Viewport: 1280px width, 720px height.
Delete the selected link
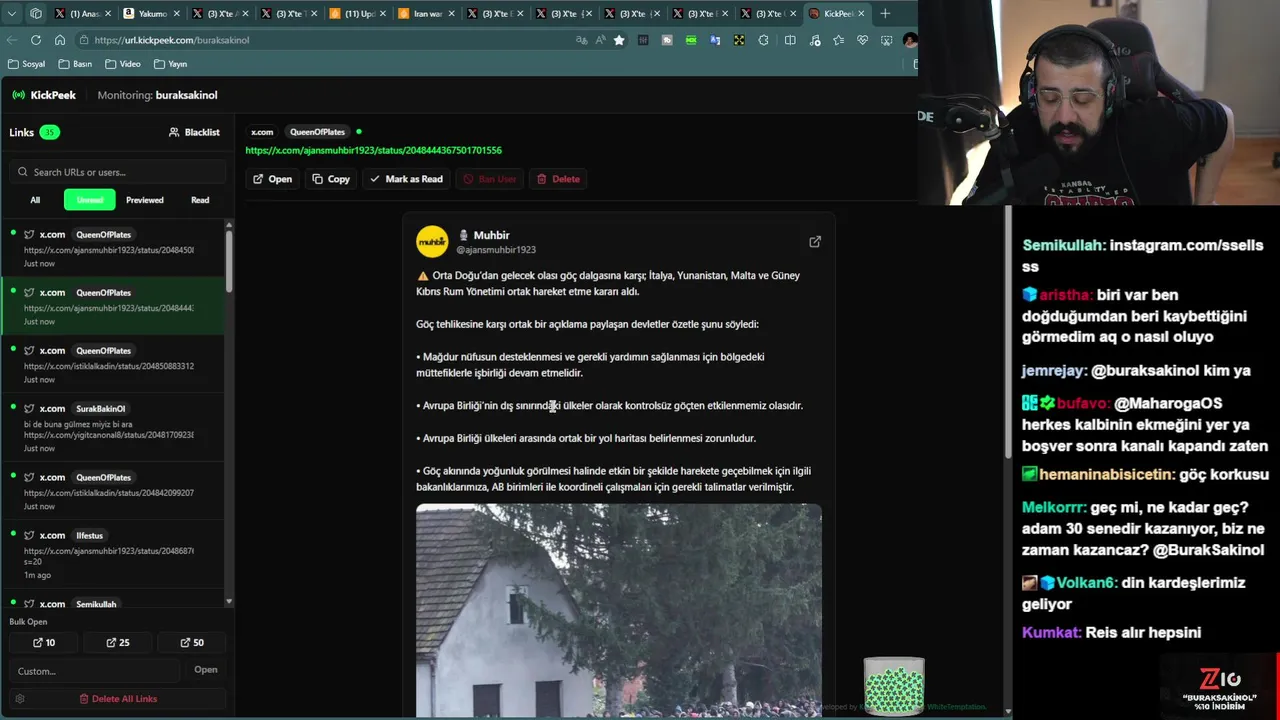pos(558,179)
